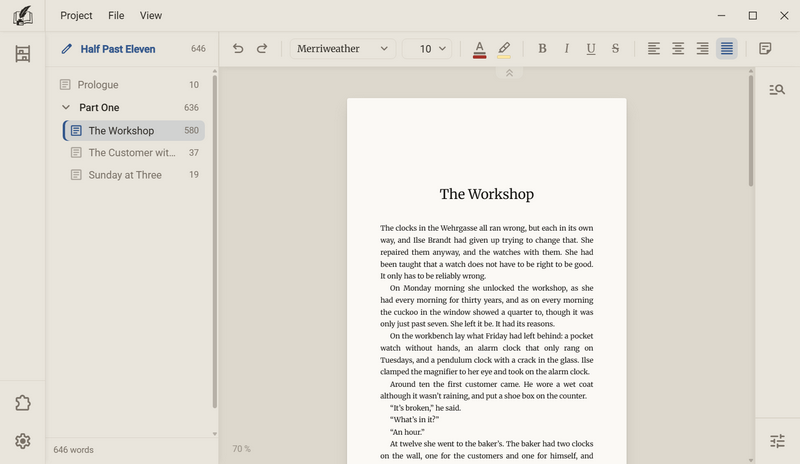This screenshot has height=464, width=800.
Task: Collapse the Part One section
Action: (66, 107)
